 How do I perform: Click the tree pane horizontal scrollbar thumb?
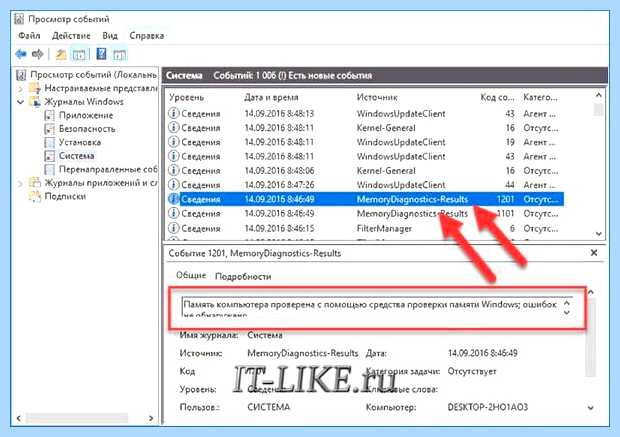coord(77,418)
